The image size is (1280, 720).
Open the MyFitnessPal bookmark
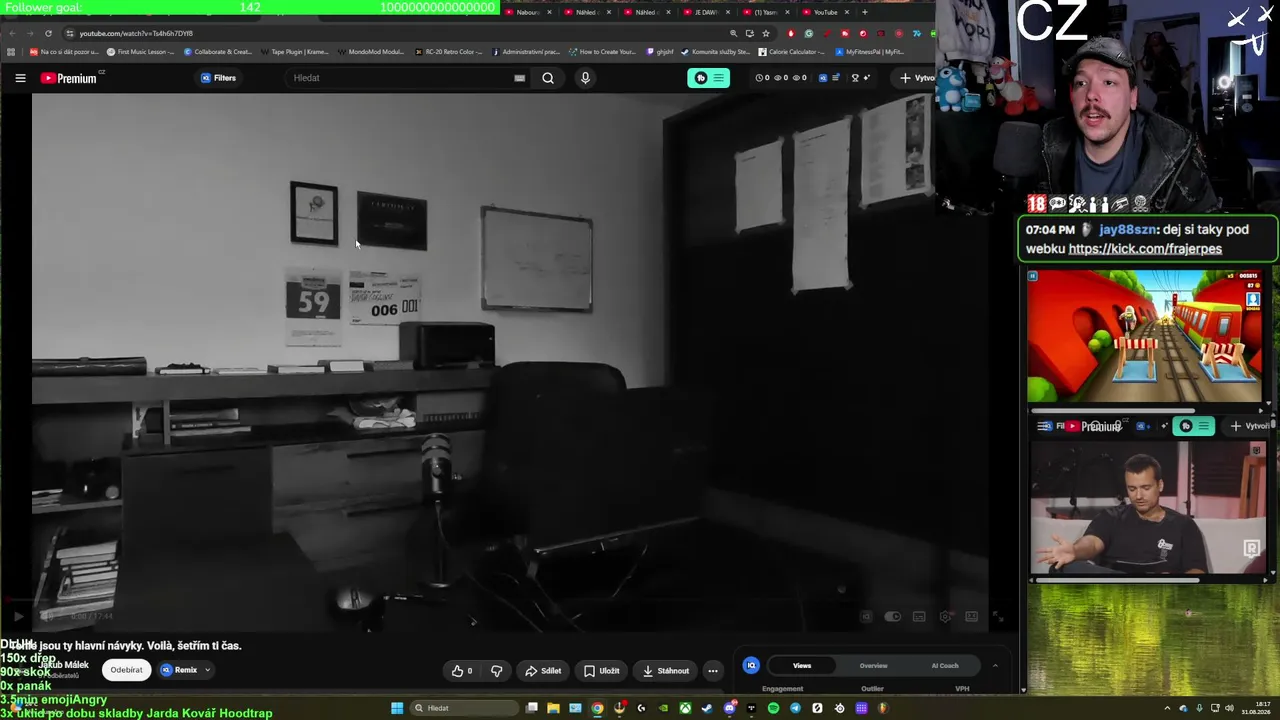point(869,52)
